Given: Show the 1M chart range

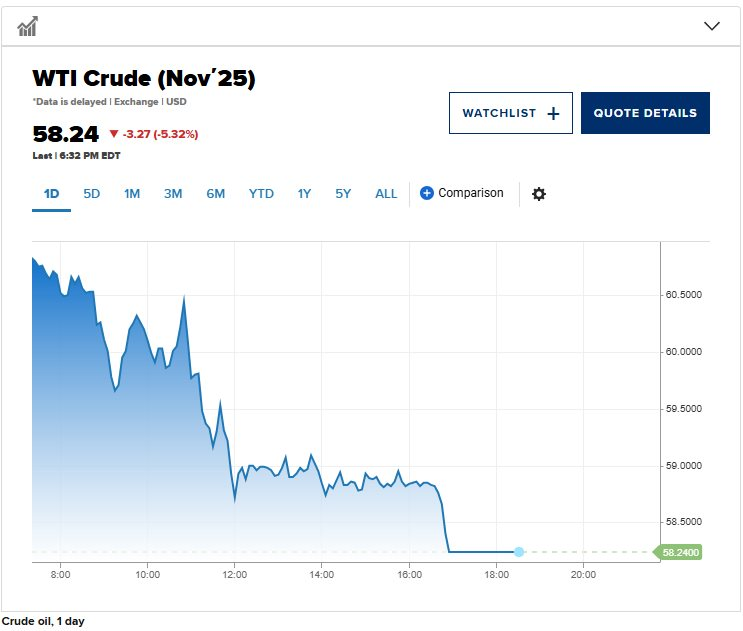Looking at the screenshot, I should click(132, 194).
